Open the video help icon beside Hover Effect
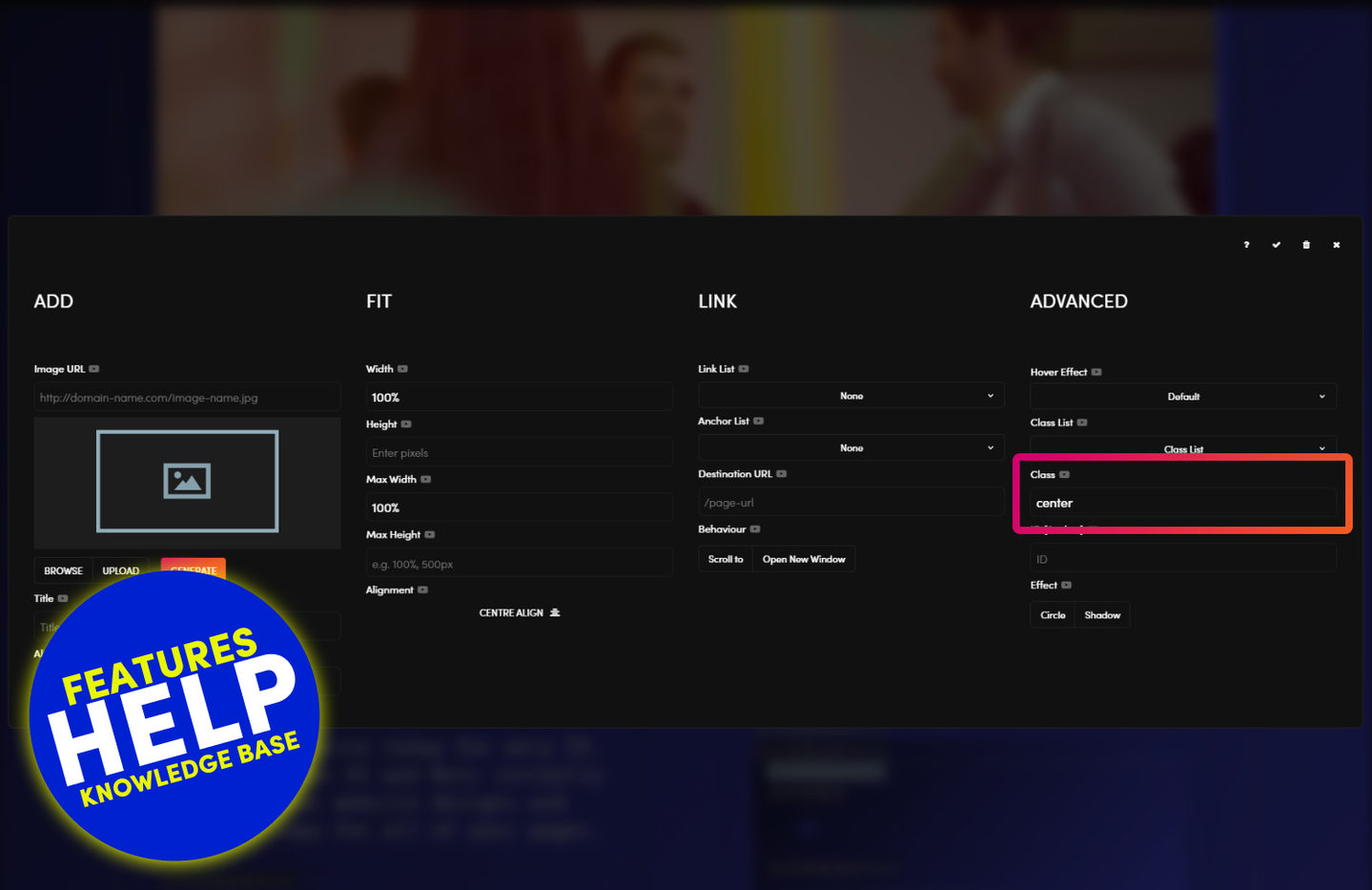Screen dimensions: 1372x890 click(x=1096, y=372)
